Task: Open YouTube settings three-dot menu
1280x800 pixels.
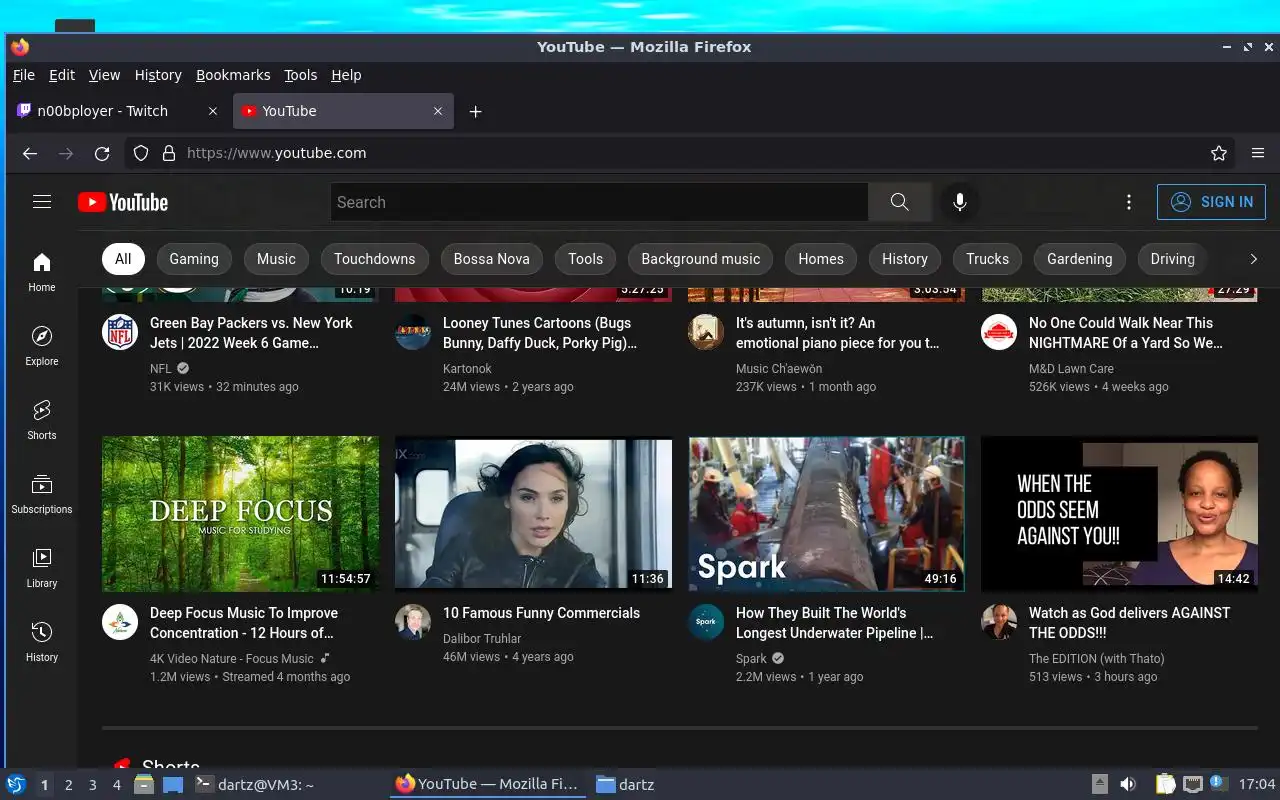Action: tap(1129, 202)
